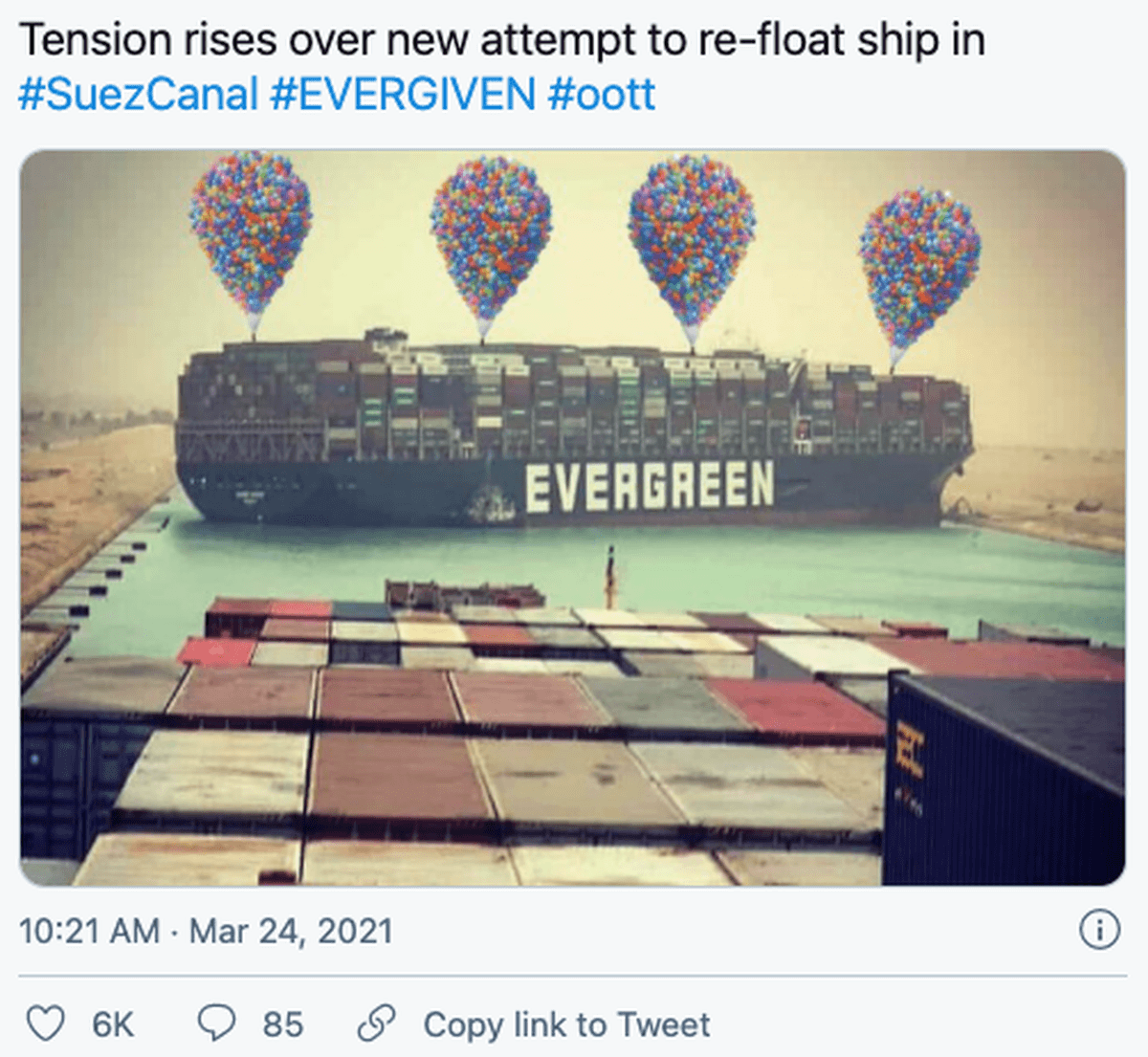
Task: Click the heart icon to like the tweet
Action: (x=45, y=1024)
